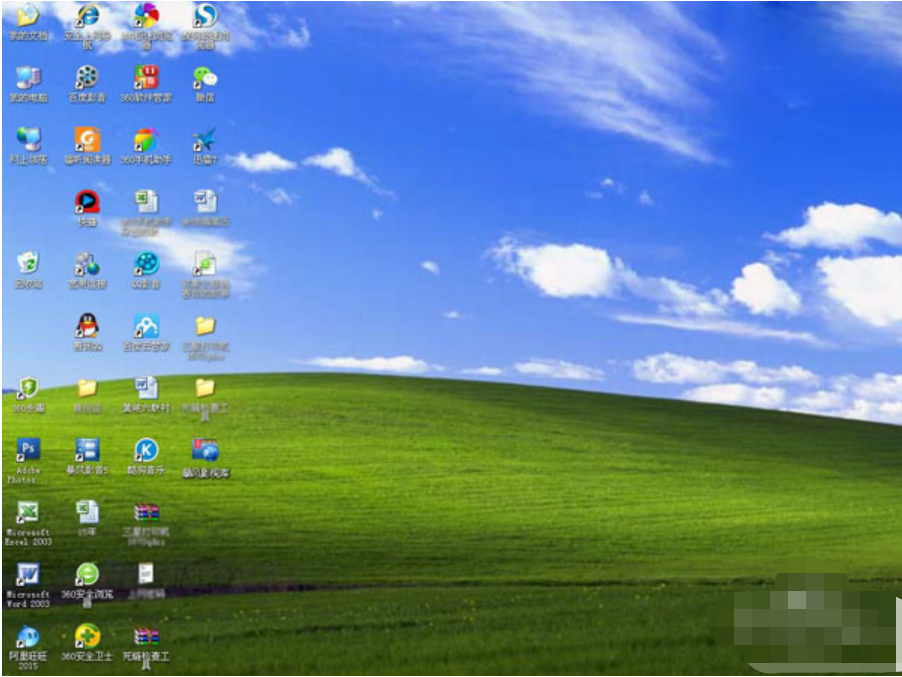Viewport: 902px width, 677px height.
Task: Select the Microsoft Word 2003 shortcut
Action: (x=28, y=575)
